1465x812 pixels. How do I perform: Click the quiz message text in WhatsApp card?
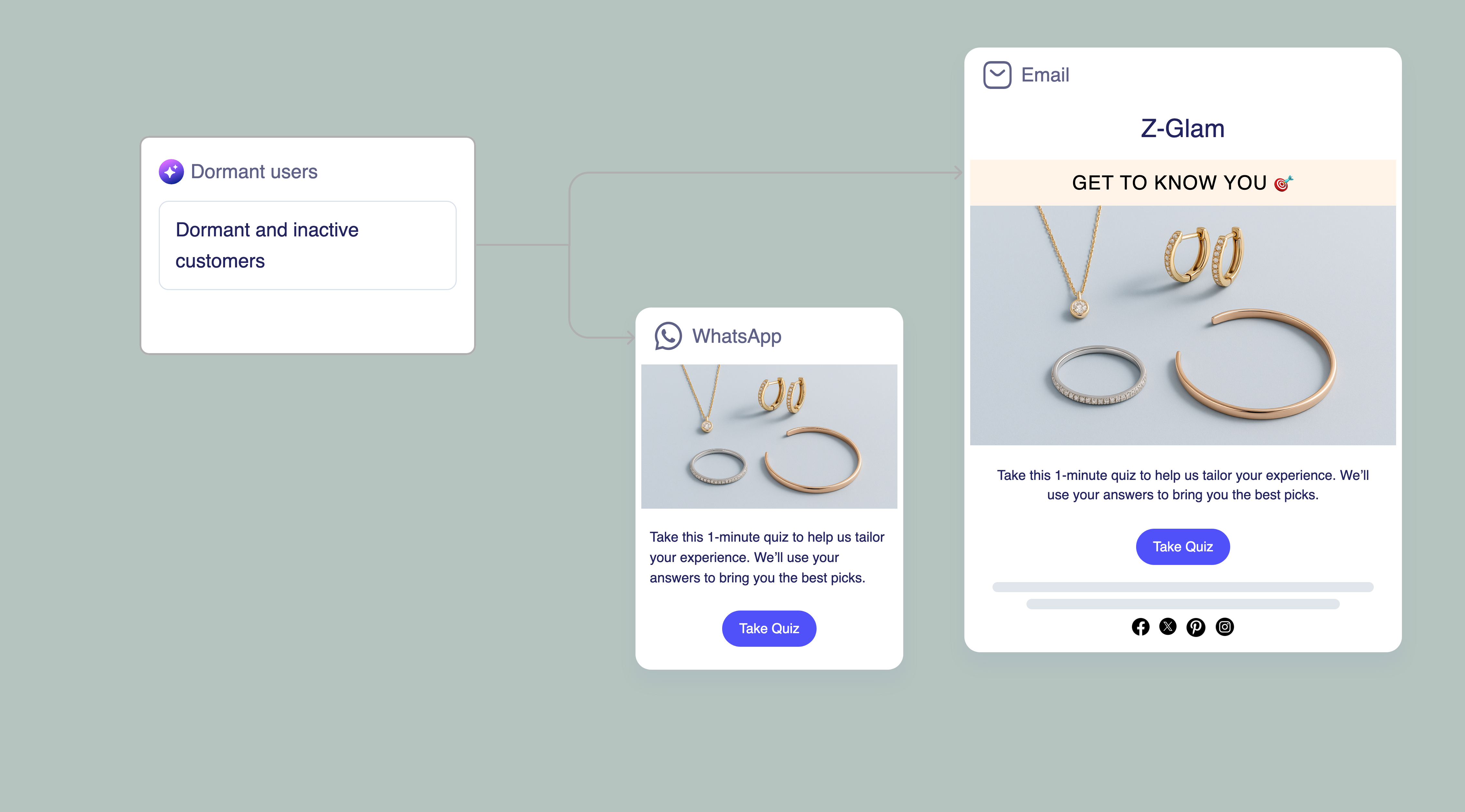pyautogui.click(x=767, y=557)
